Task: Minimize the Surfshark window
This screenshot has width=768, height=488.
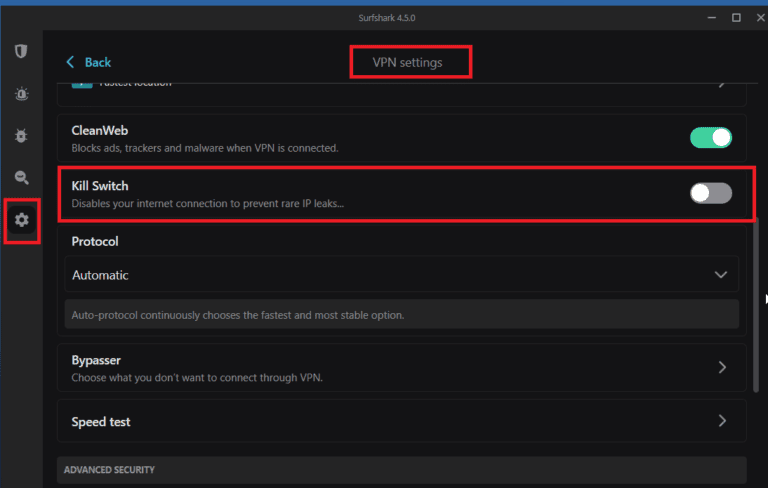Action: click(712, 18)
